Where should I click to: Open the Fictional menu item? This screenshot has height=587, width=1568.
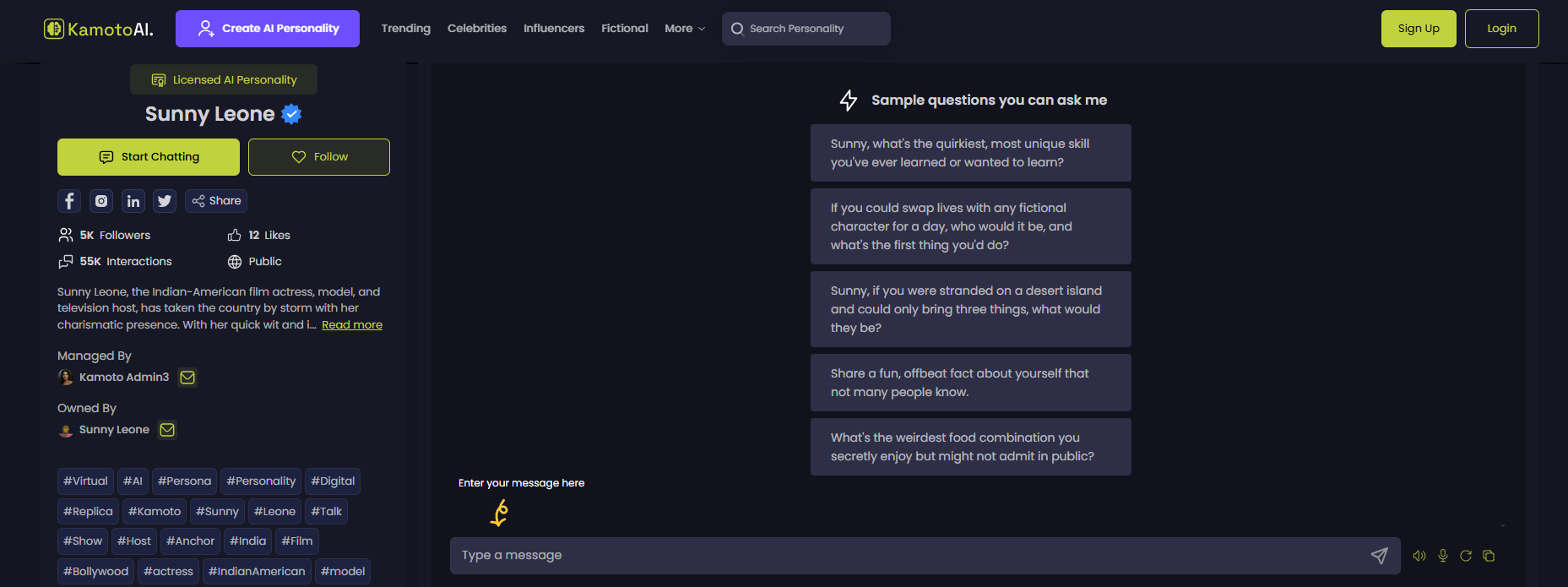click(625, 29)
